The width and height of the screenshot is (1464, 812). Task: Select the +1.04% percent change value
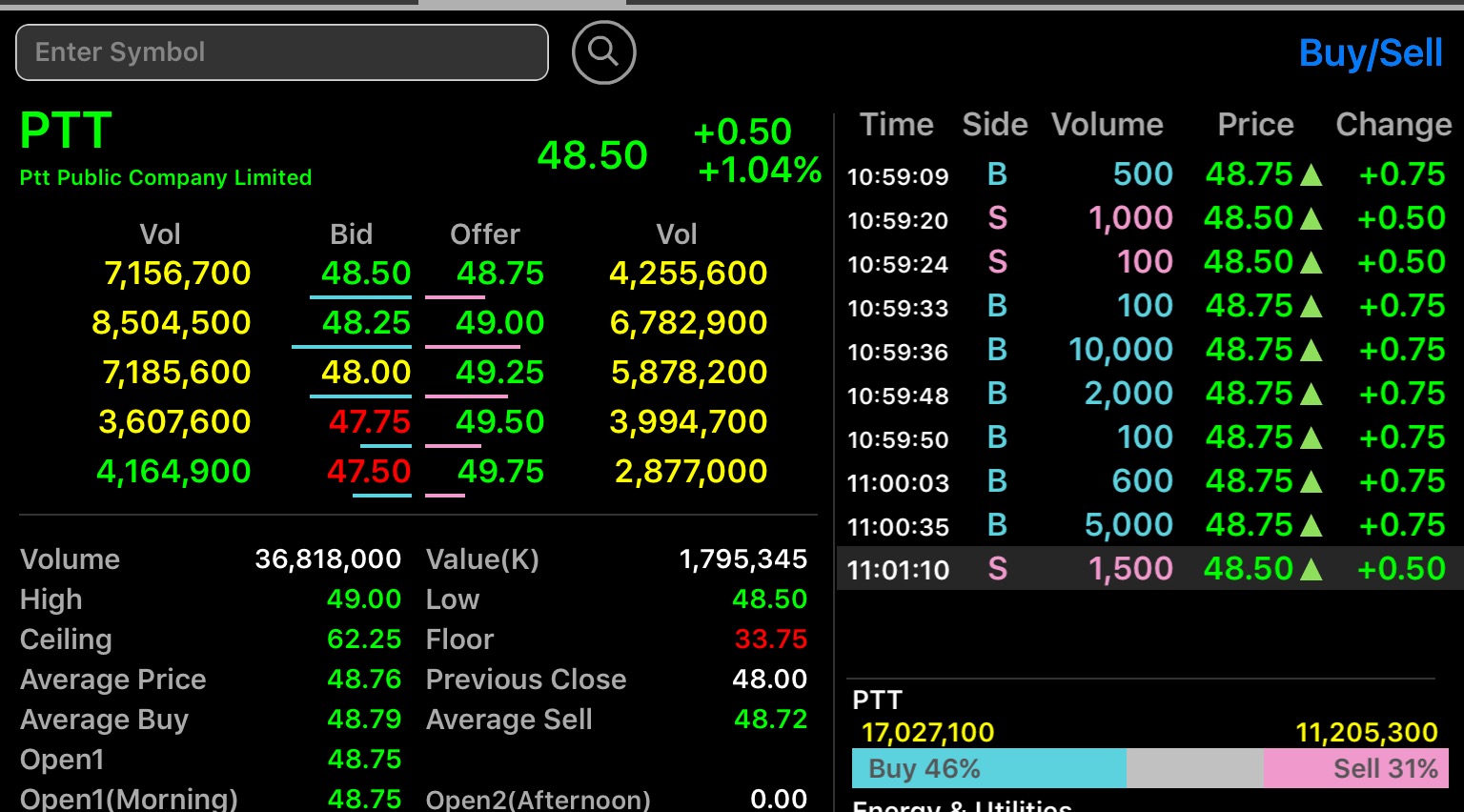coord(760,170)
